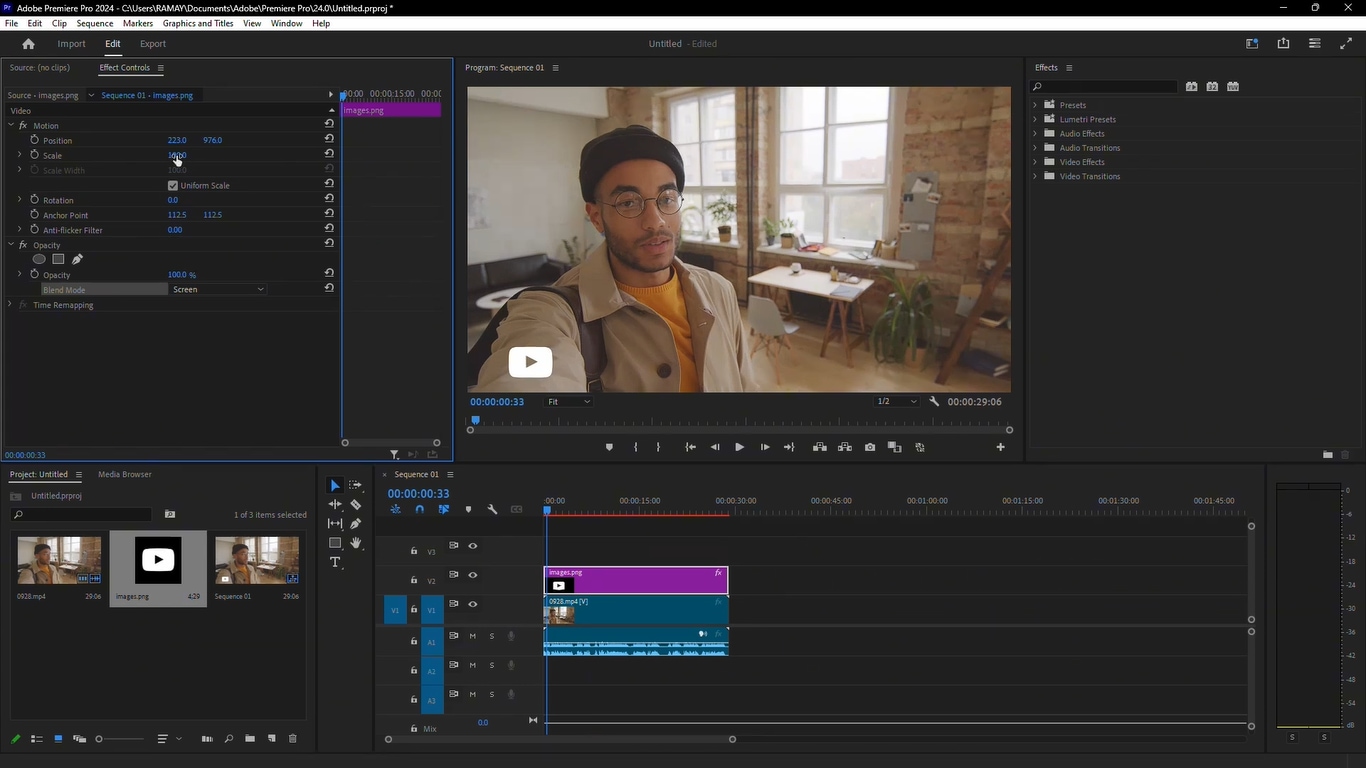Select the Hand tool

355,542
